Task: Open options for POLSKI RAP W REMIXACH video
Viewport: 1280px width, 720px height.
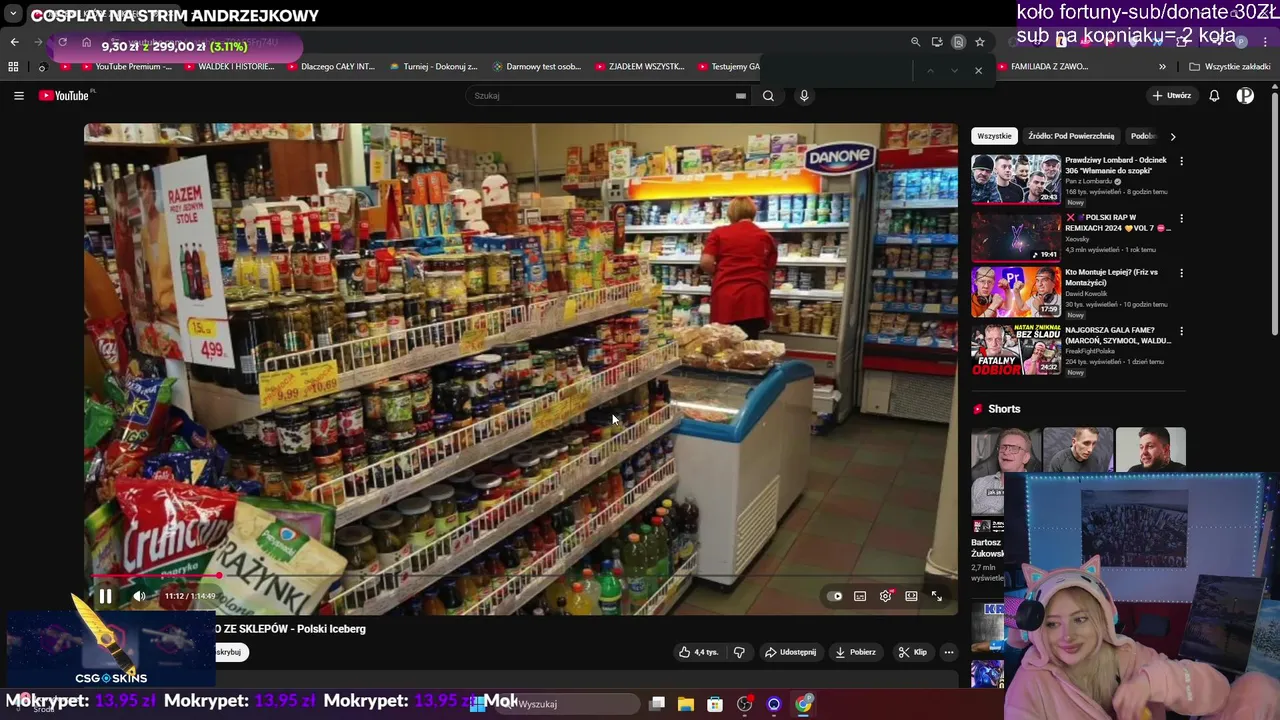Action: pyautogui.click(x=1181, y=218)
